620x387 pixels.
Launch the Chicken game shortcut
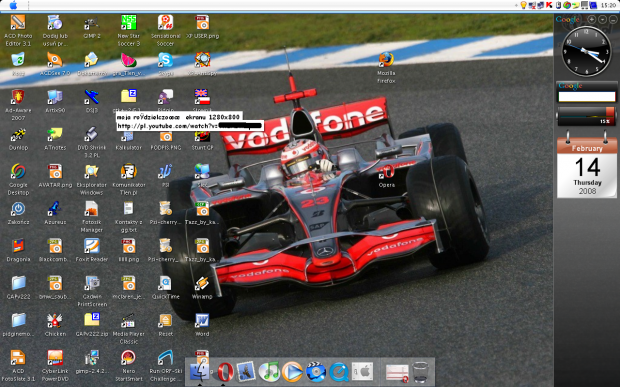pos(55,325)
